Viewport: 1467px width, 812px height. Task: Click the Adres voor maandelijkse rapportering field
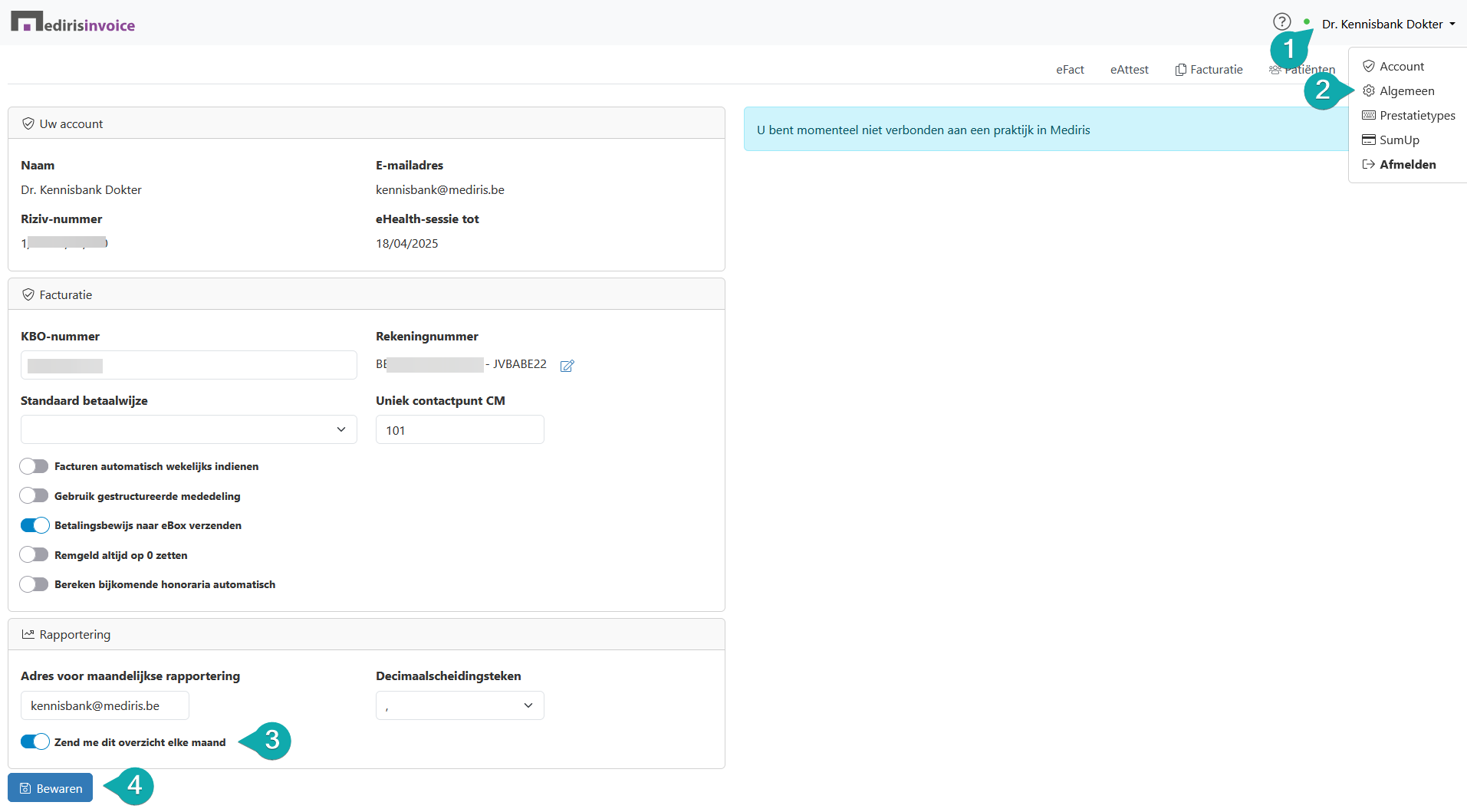tap(105, 705)
